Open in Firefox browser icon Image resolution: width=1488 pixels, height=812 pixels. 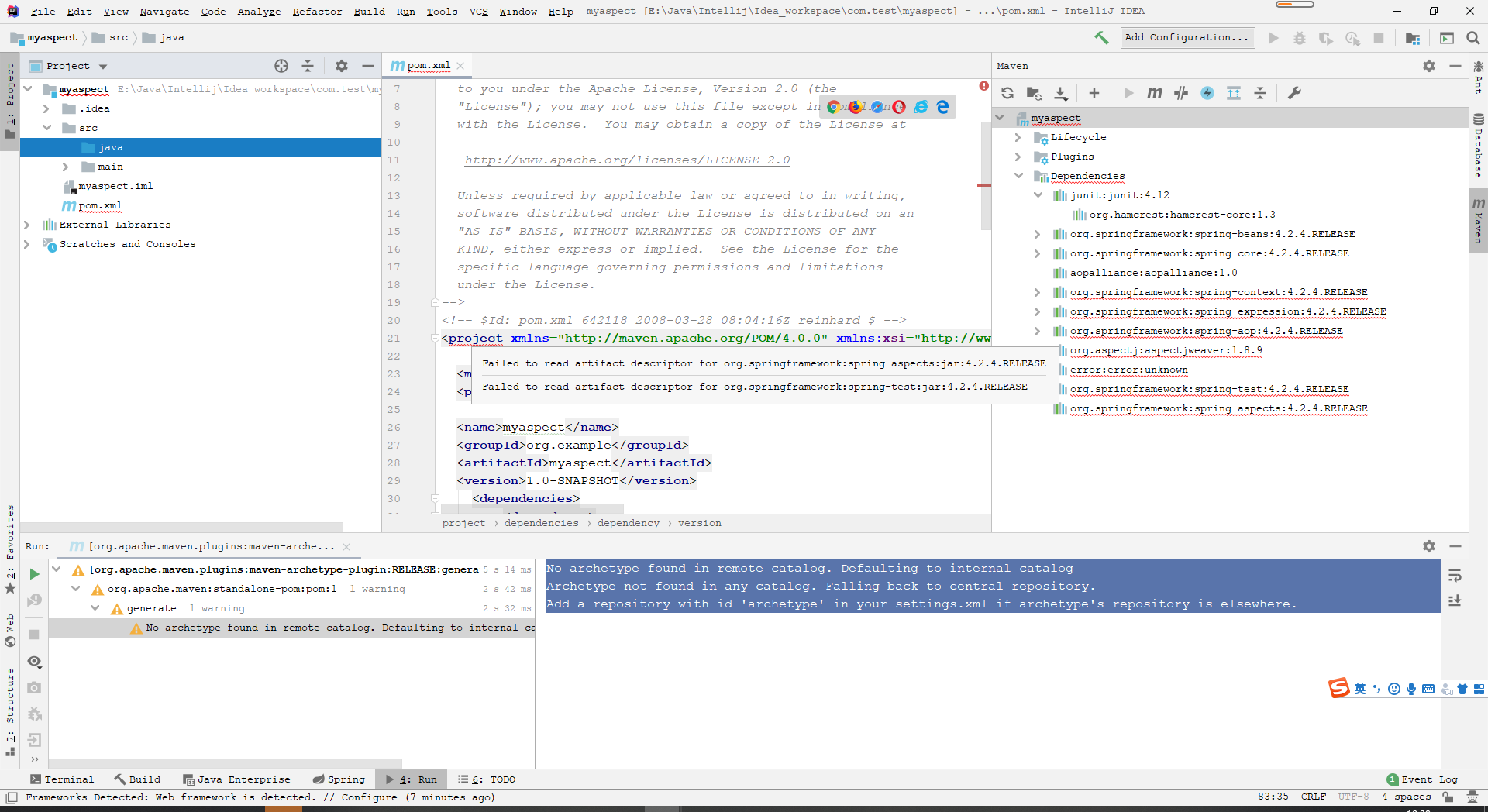[856, 107]
